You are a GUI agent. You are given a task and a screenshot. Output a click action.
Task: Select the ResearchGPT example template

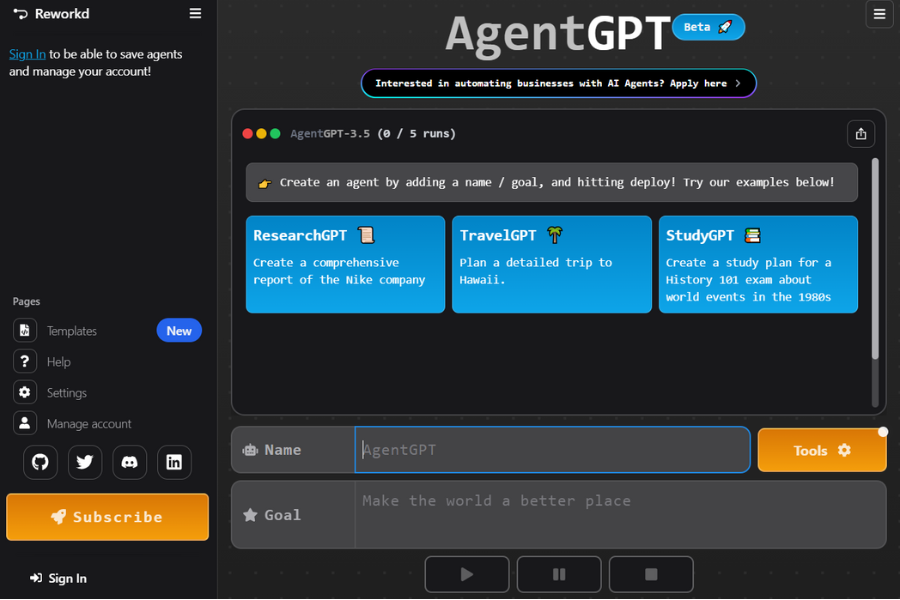point(345,263)
